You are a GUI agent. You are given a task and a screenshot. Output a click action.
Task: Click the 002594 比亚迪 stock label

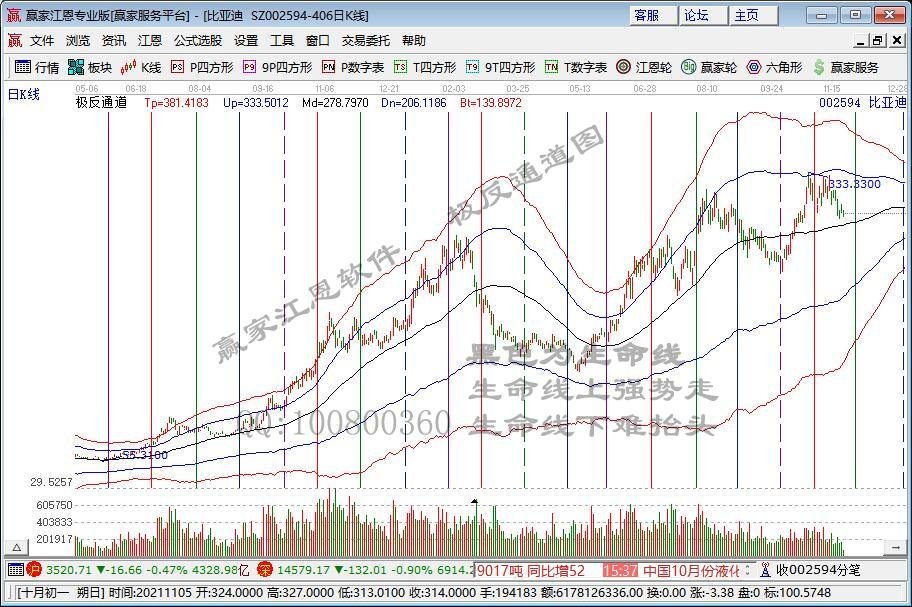click(862, 103)
